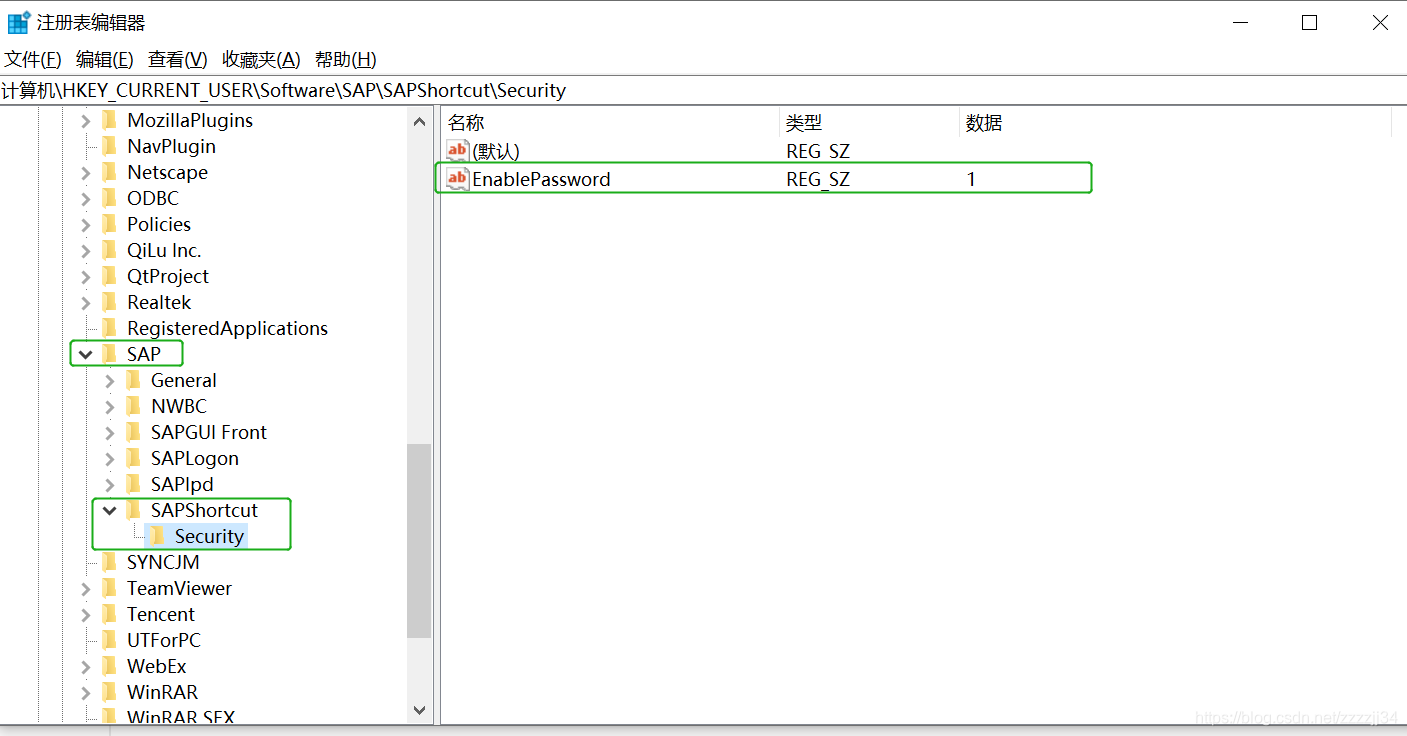Expand the SAPGUI Front subkey
The image size is (1407, 736).
tap(110, 433)
